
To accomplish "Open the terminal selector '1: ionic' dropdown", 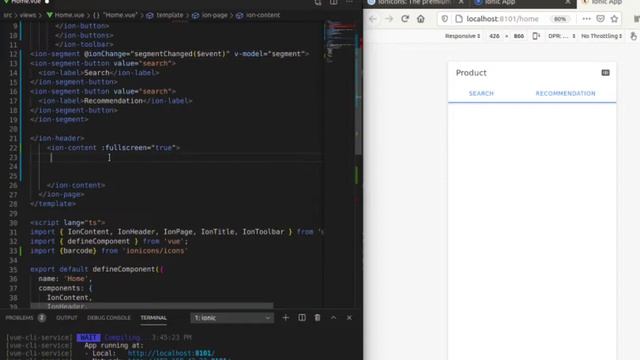I will (x=232, y=318).
